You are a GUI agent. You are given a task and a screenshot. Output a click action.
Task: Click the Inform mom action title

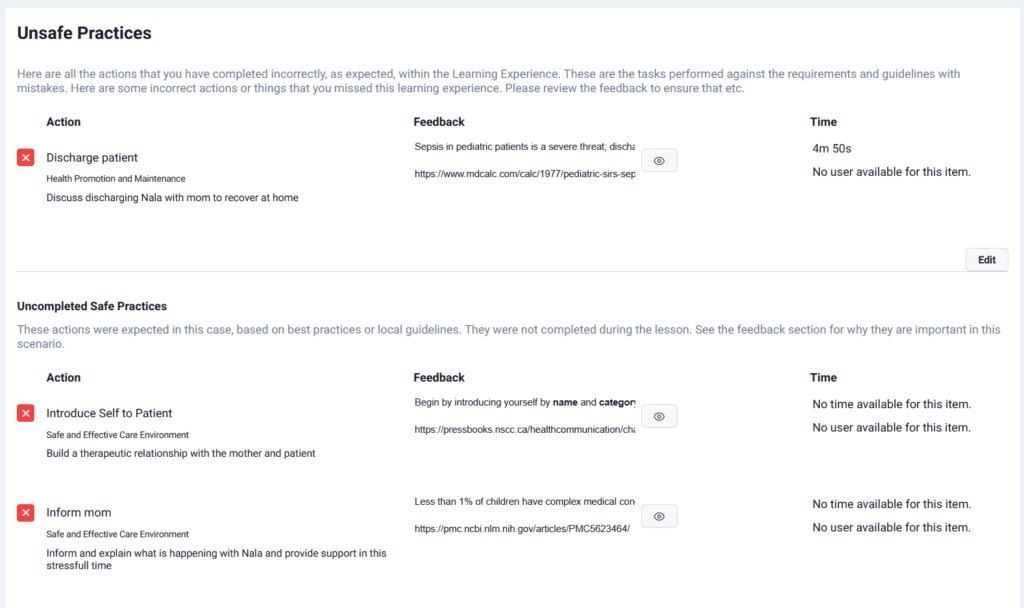(x=79, y=513)
